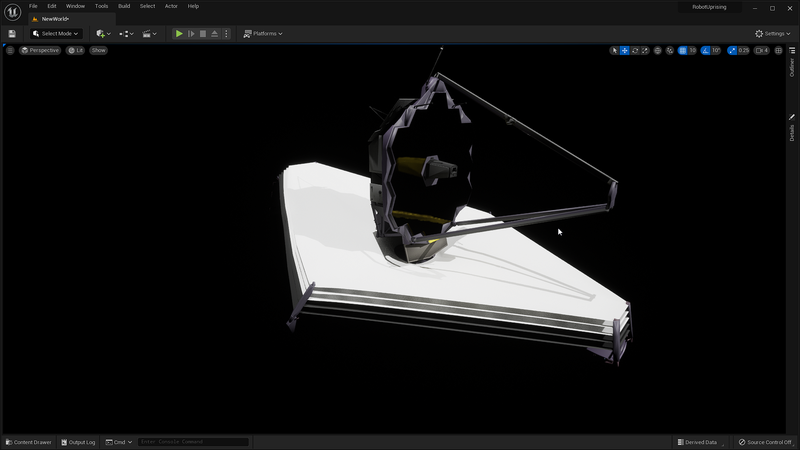Activate the Select objects cursor tool

[614, 50]
